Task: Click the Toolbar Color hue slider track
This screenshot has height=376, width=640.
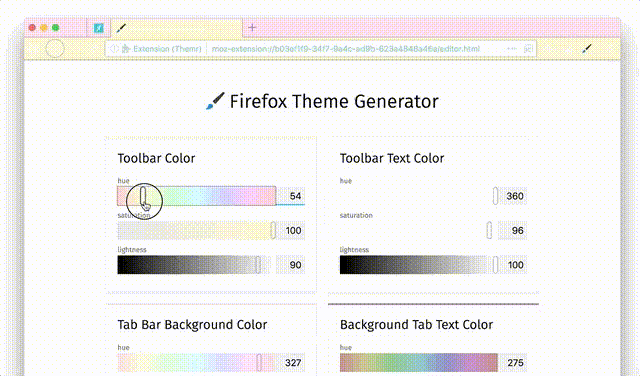Action: 197,196
